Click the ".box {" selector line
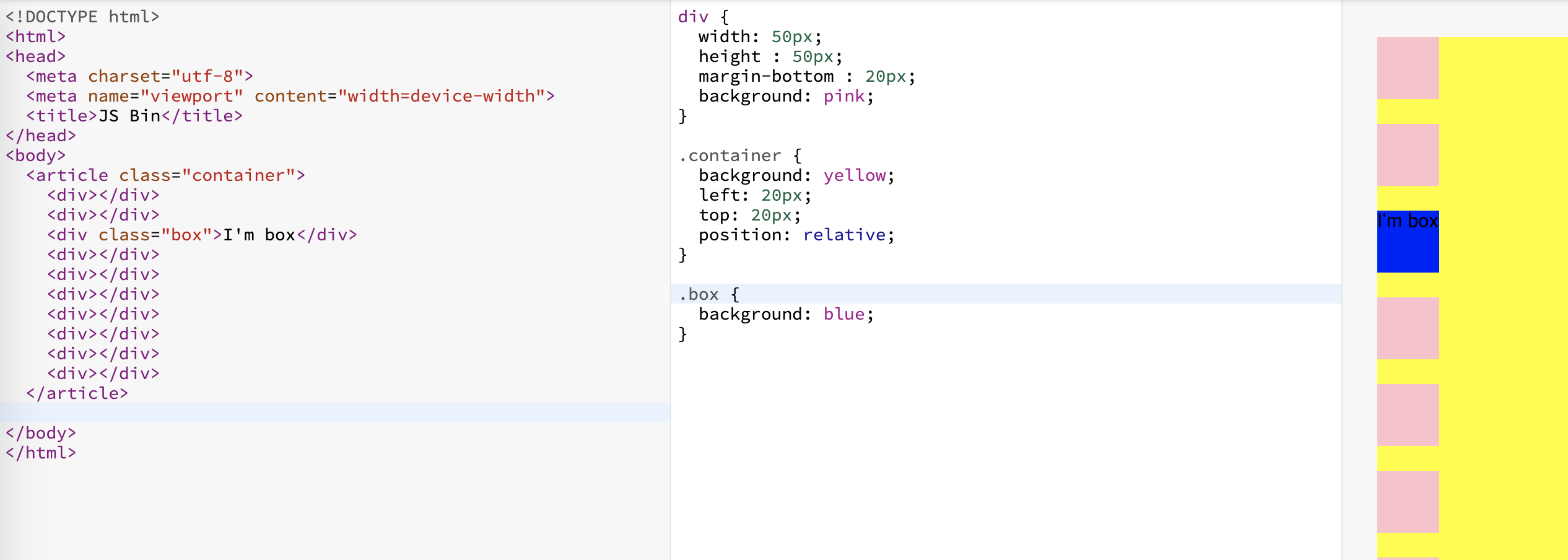The width and height of the screenshot is (1568, 560). 709,294
